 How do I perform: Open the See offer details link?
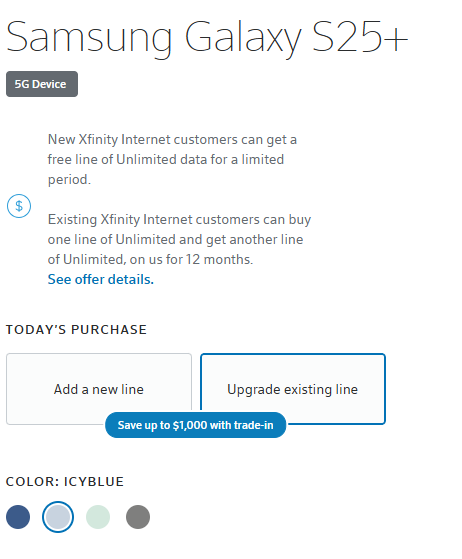(101, 279)
